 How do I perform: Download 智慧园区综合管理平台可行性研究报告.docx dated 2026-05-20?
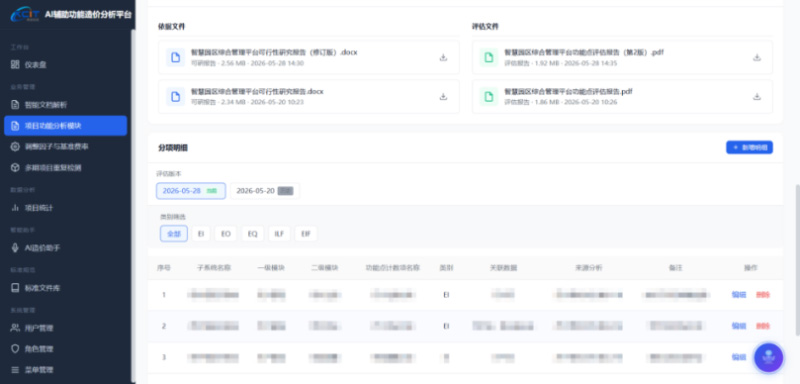tap(443, 96)
